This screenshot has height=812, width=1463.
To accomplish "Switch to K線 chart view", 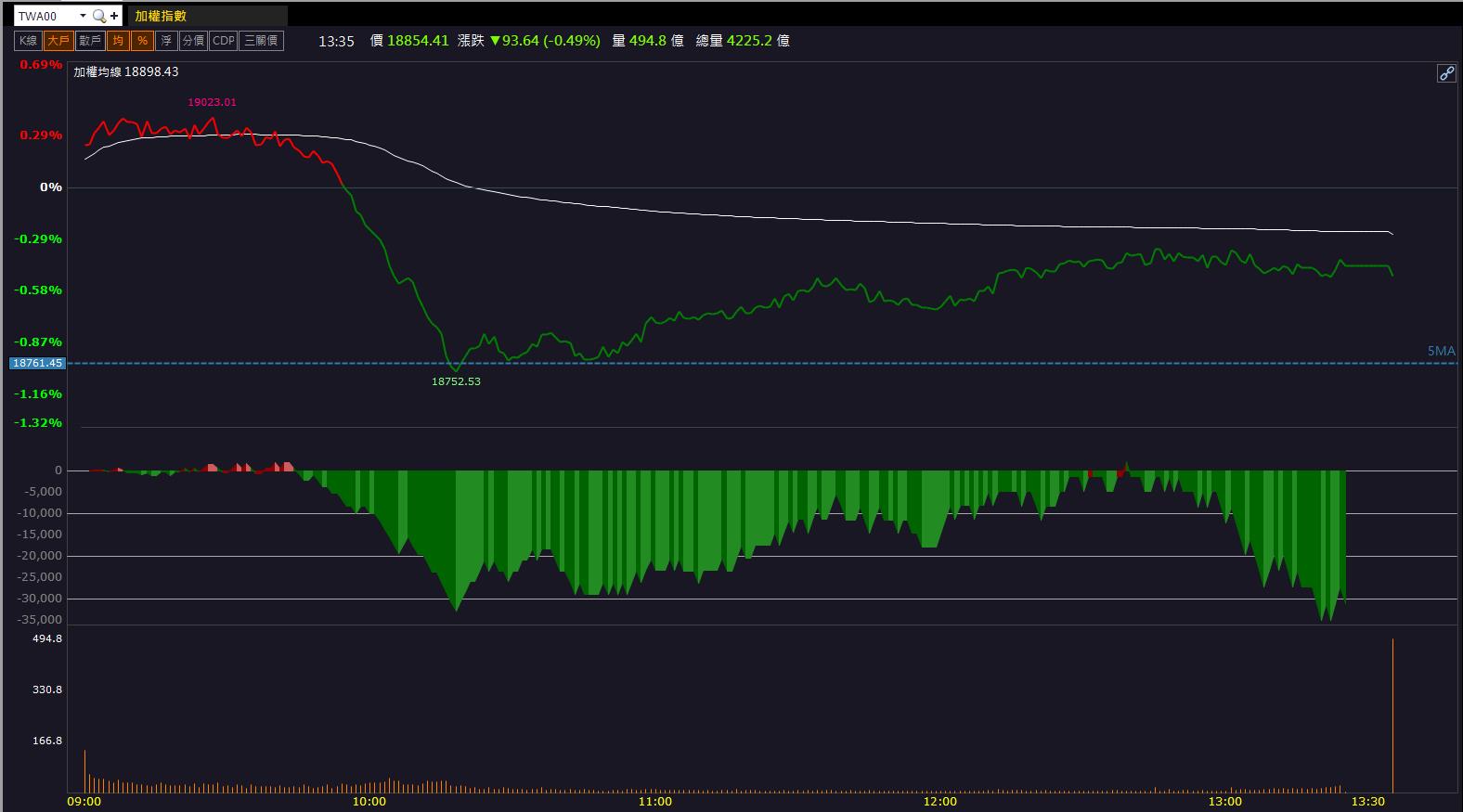I will [x=29, y=41].
